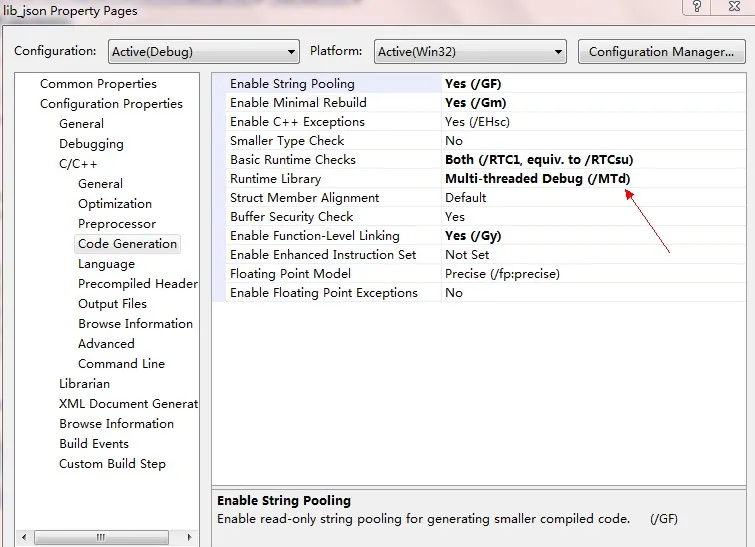Select Common Properties in the tree
This screenshot has height=547, width=755.
click(x=98, y=84)
